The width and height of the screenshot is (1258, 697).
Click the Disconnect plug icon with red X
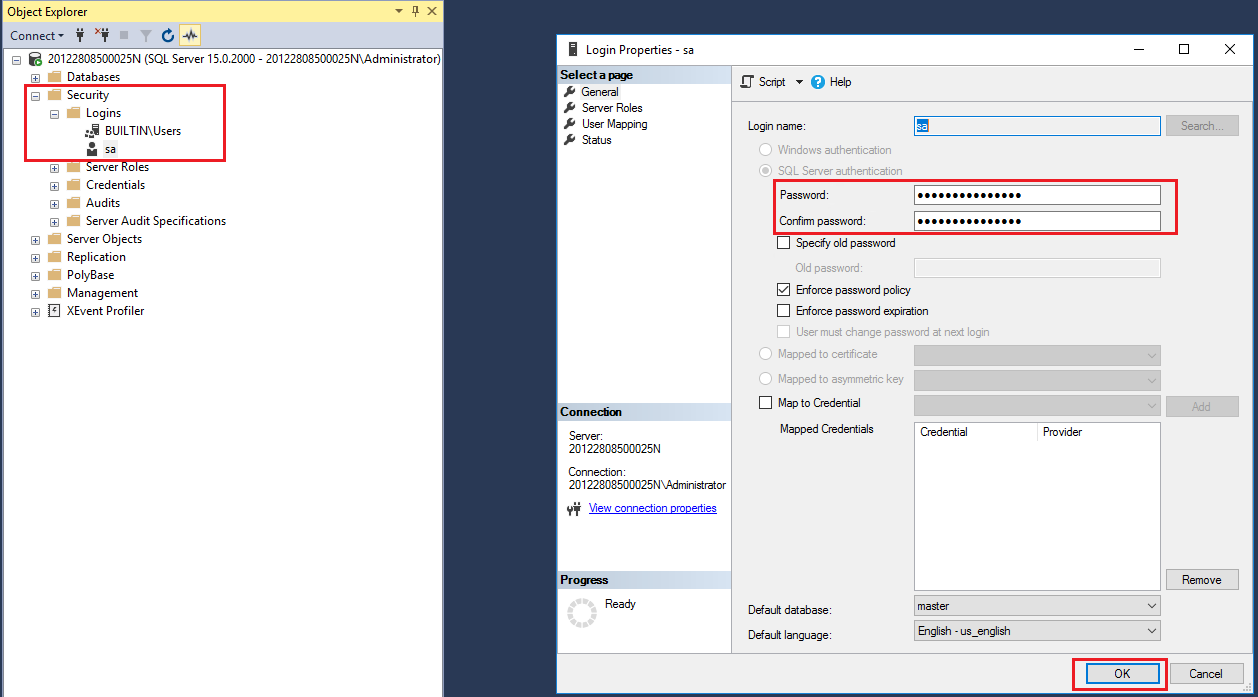pyautogui.click(x=101, y=35)
